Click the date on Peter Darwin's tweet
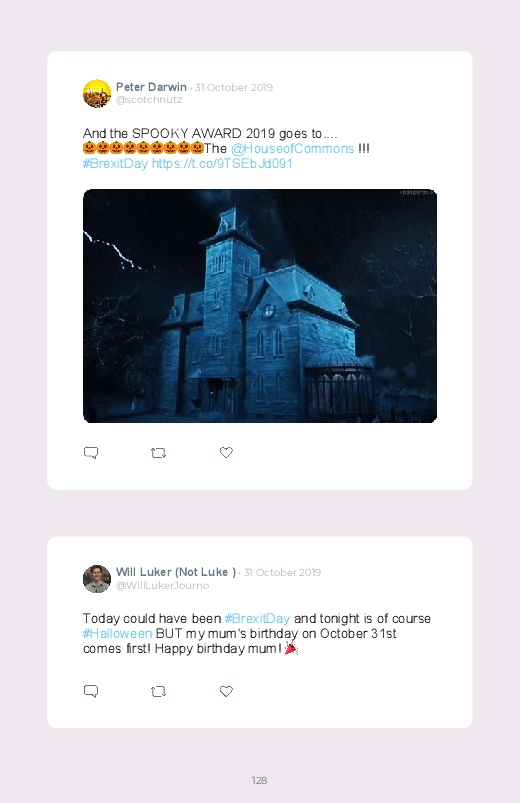520x803 pixels. [234, 88]
